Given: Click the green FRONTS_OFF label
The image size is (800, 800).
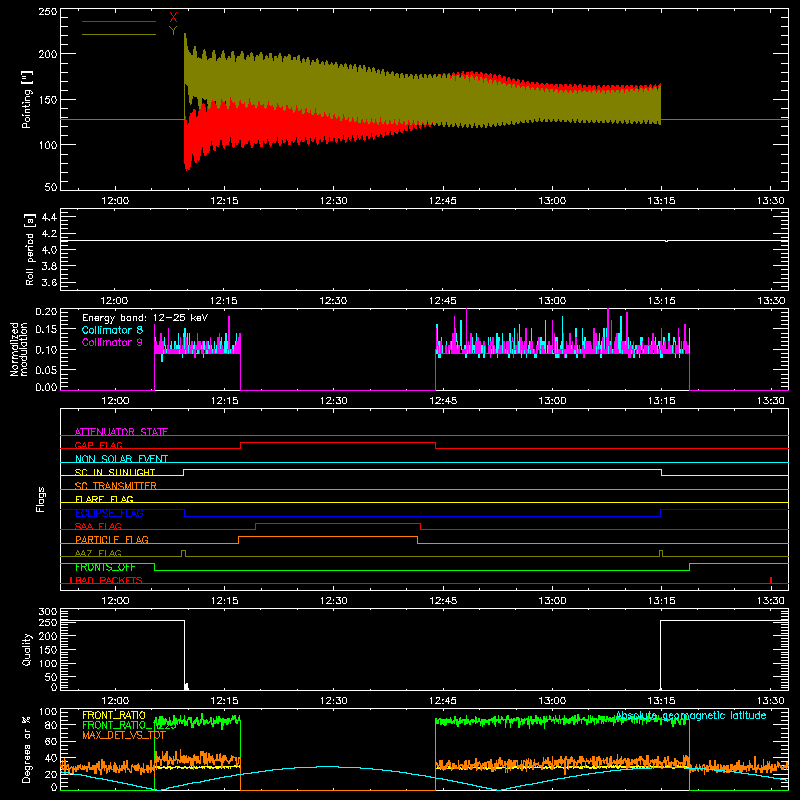Looking at the screenshot, I should click(x=105, y=567).
